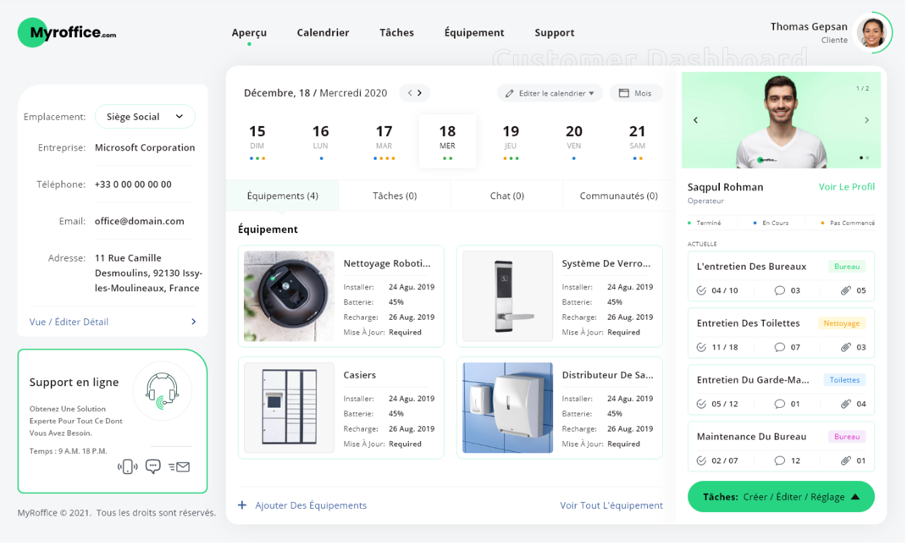This screenshot has width=908, height=546.
Task: Click Vue / Éditer Détail link
Action: [x=69, y=323]
